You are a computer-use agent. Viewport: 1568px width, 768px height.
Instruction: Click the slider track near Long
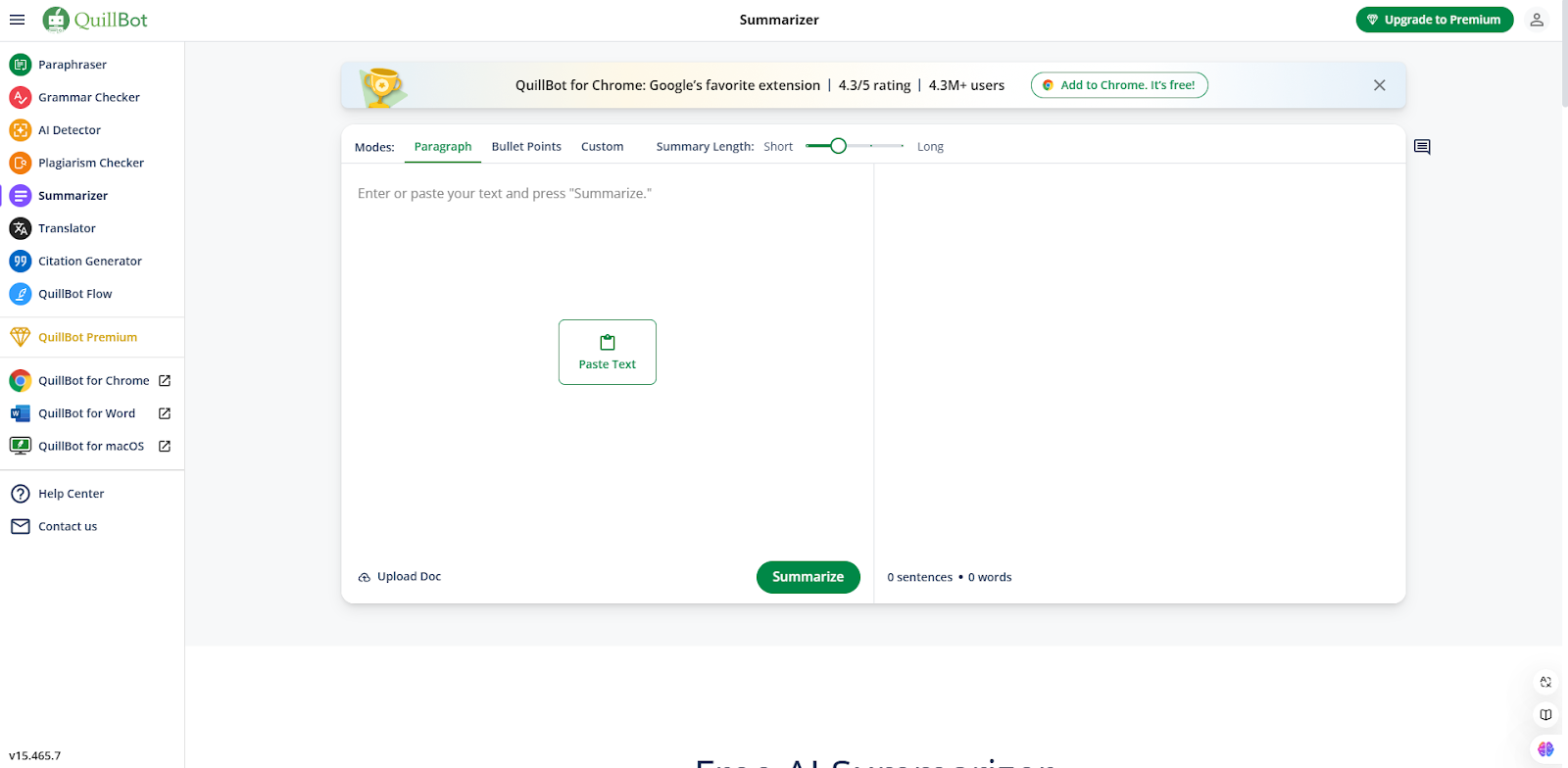pos(901,146)
